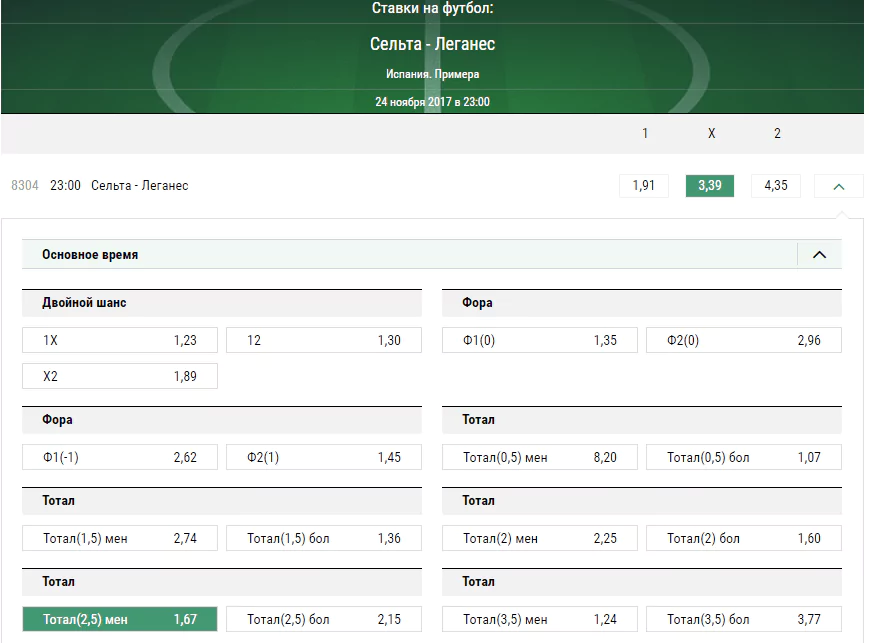Click the event number 8304

(25, 186)
